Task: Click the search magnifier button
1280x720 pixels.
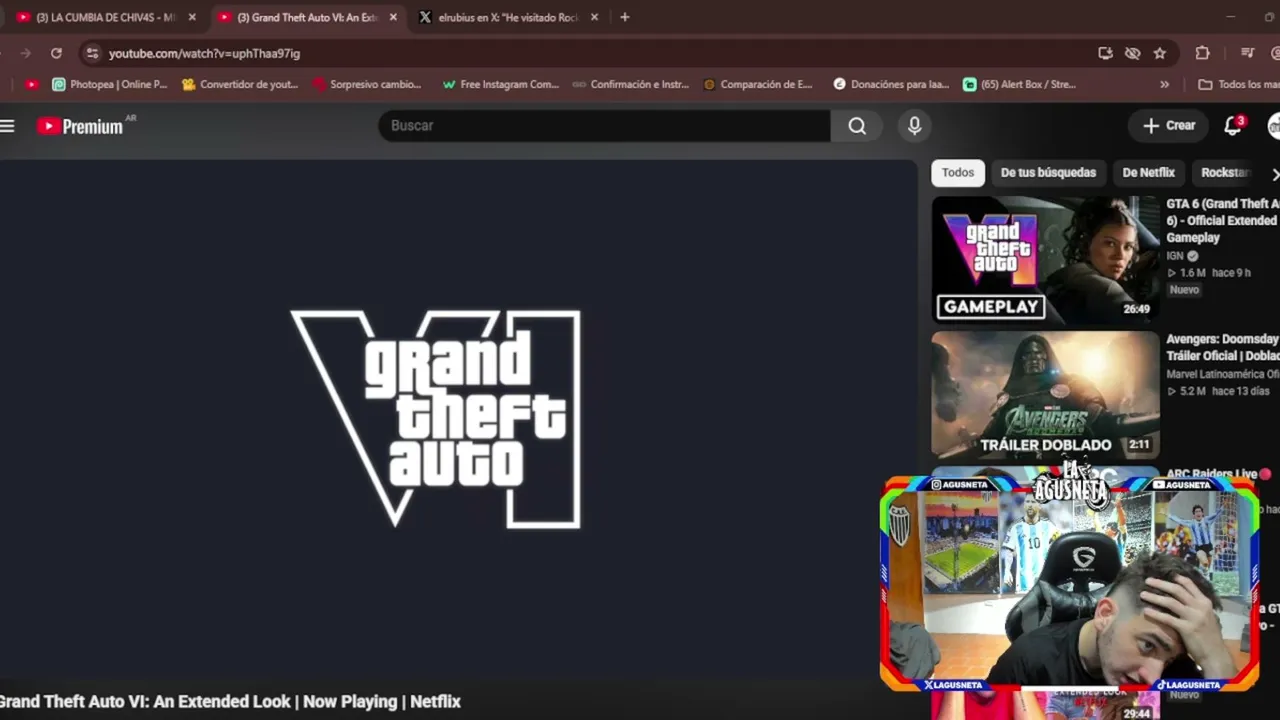Action: click(x=857, y=126)
